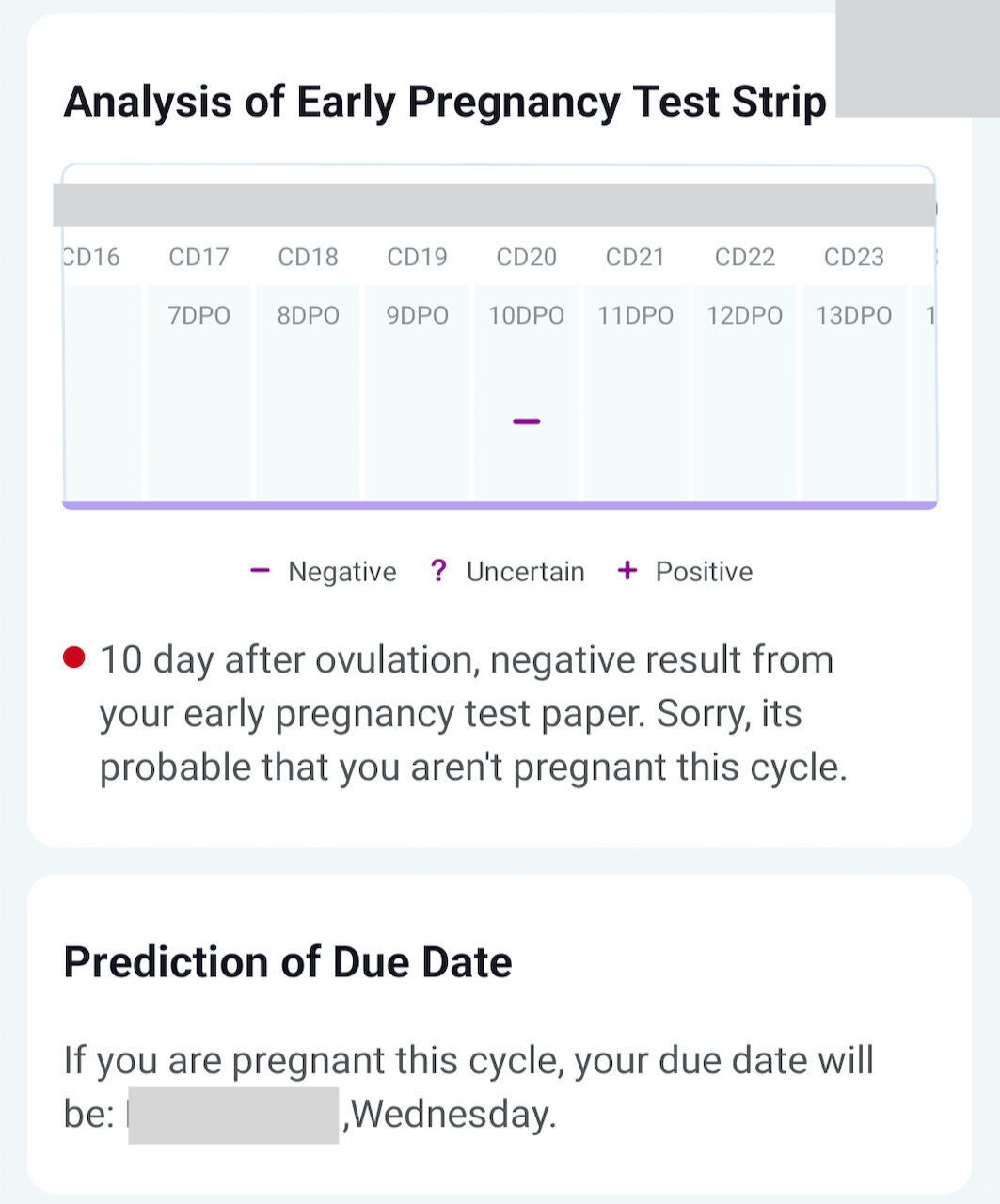
Task: Click the plus icon beside Positive legend
Action: click(627, 571)
